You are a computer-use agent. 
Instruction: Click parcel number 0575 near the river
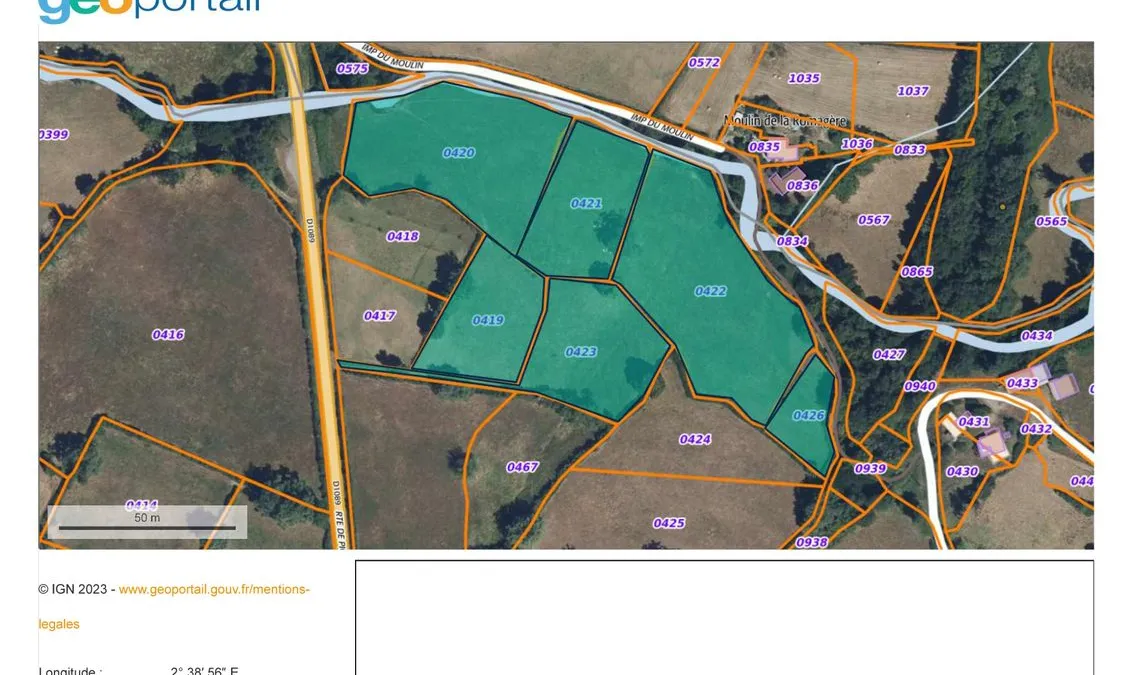352,69
